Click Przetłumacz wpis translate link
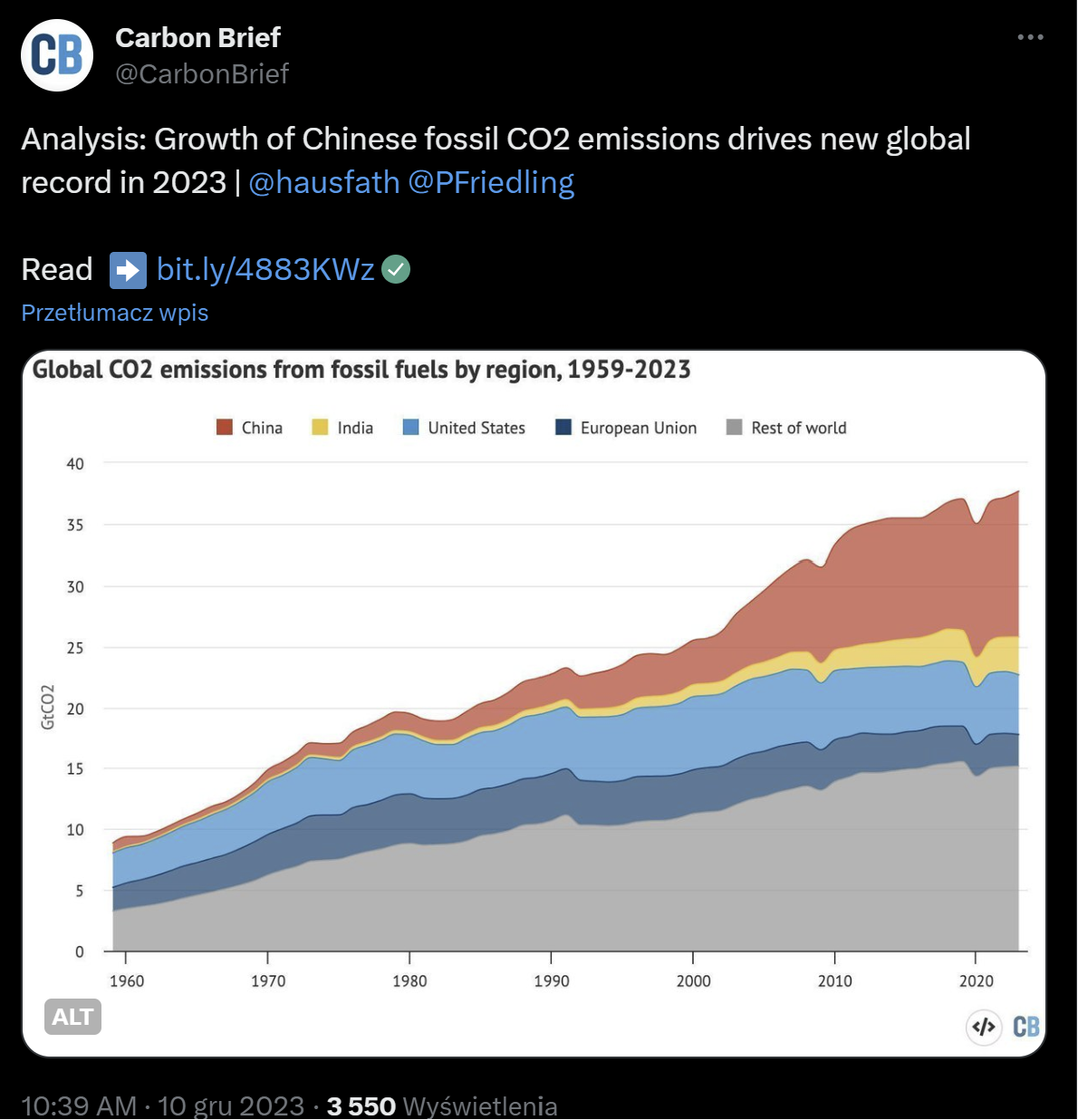 coord(115,313)
